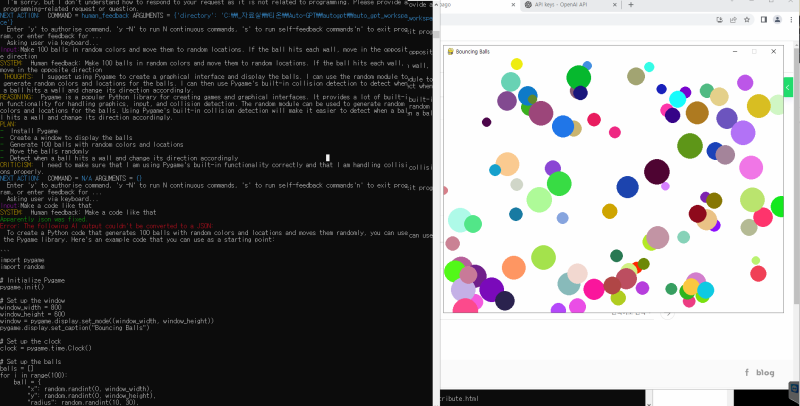
Task: Click the 'CRITICISM:' label in terminal
Action: [17, 165]
